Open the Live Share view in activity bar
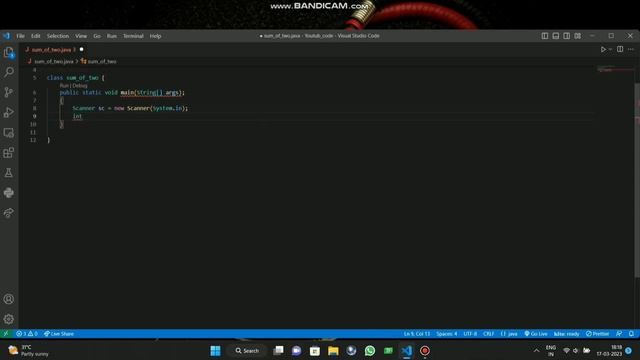 [9, 213]
